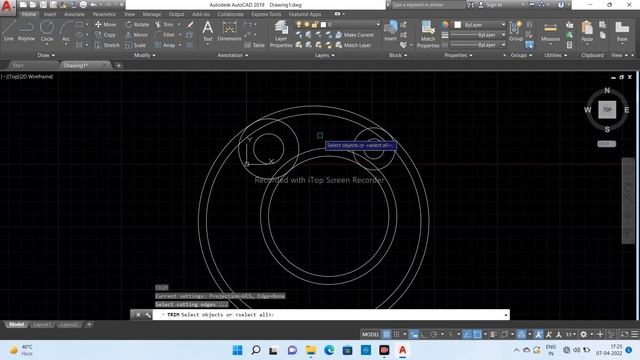Click the Trim tool
This screenshot has height=360, width=640.
coord(164,24)
